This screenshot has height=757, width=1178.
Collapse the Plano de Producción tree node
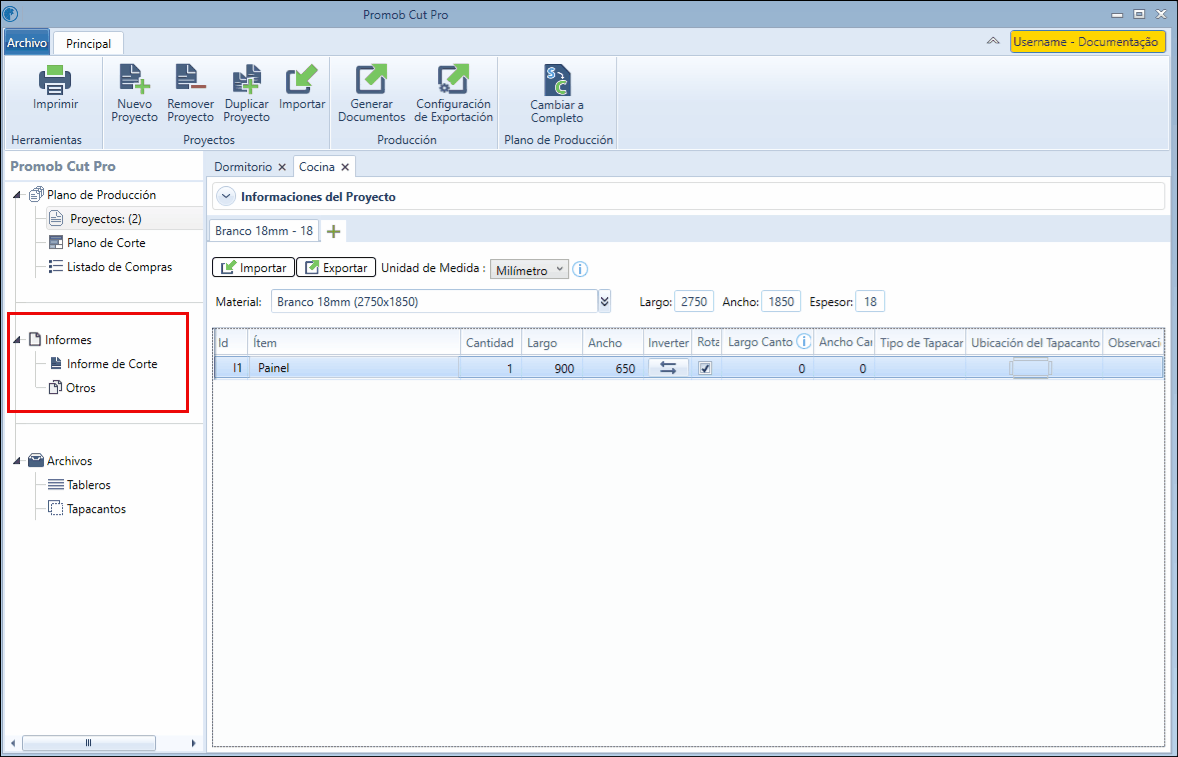click(x=17, y=195)
